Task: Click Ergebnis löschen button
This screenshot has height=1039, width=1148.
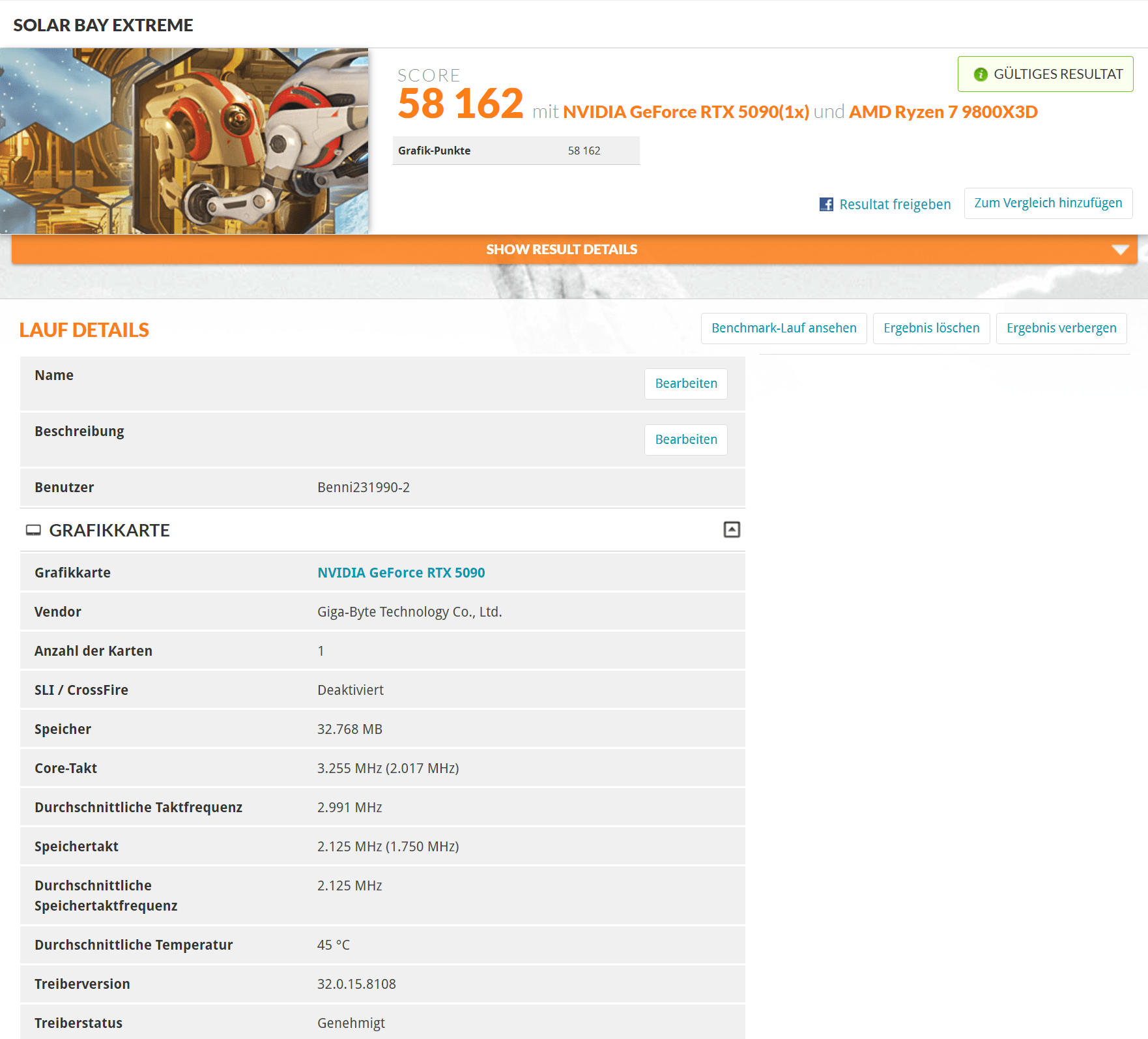Action: pos(931,329)
